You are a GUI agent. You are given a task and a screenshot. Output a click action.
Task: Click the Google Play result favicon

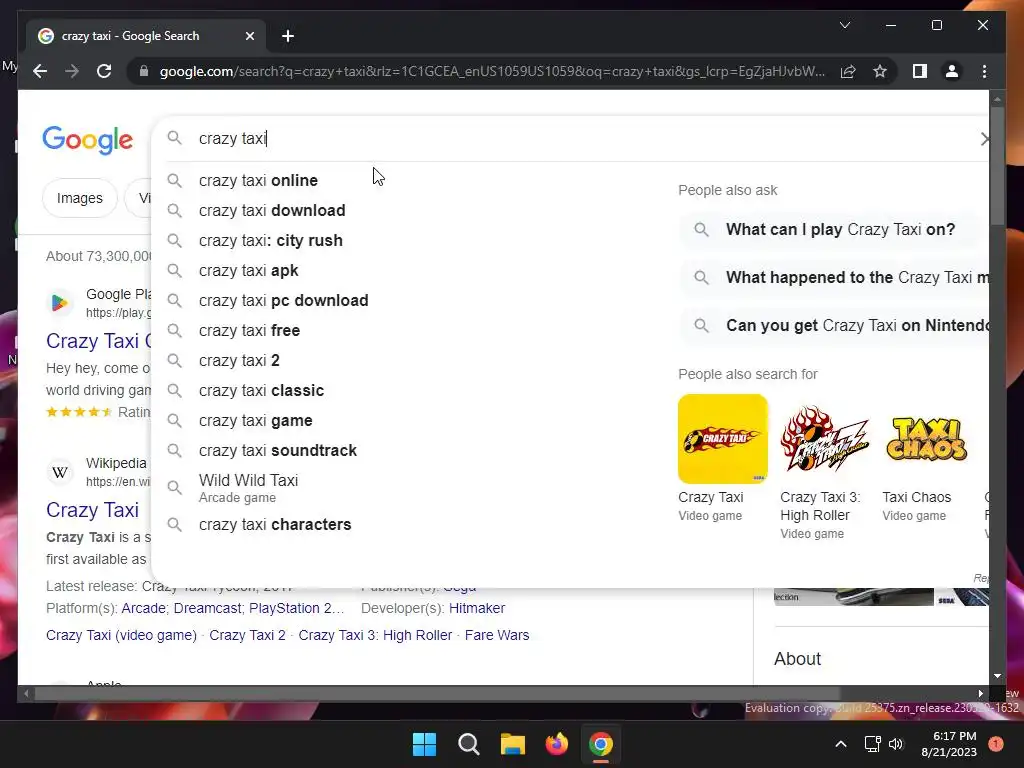[60, 303]
